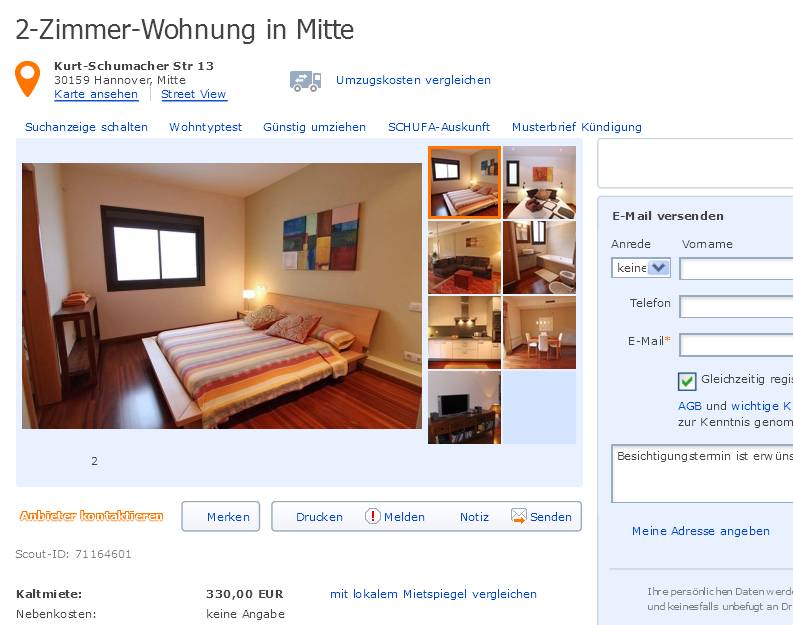Select the TV room thumbnail
The height and width of the screenshot is (625, 793).
click(x=464, y=408)
